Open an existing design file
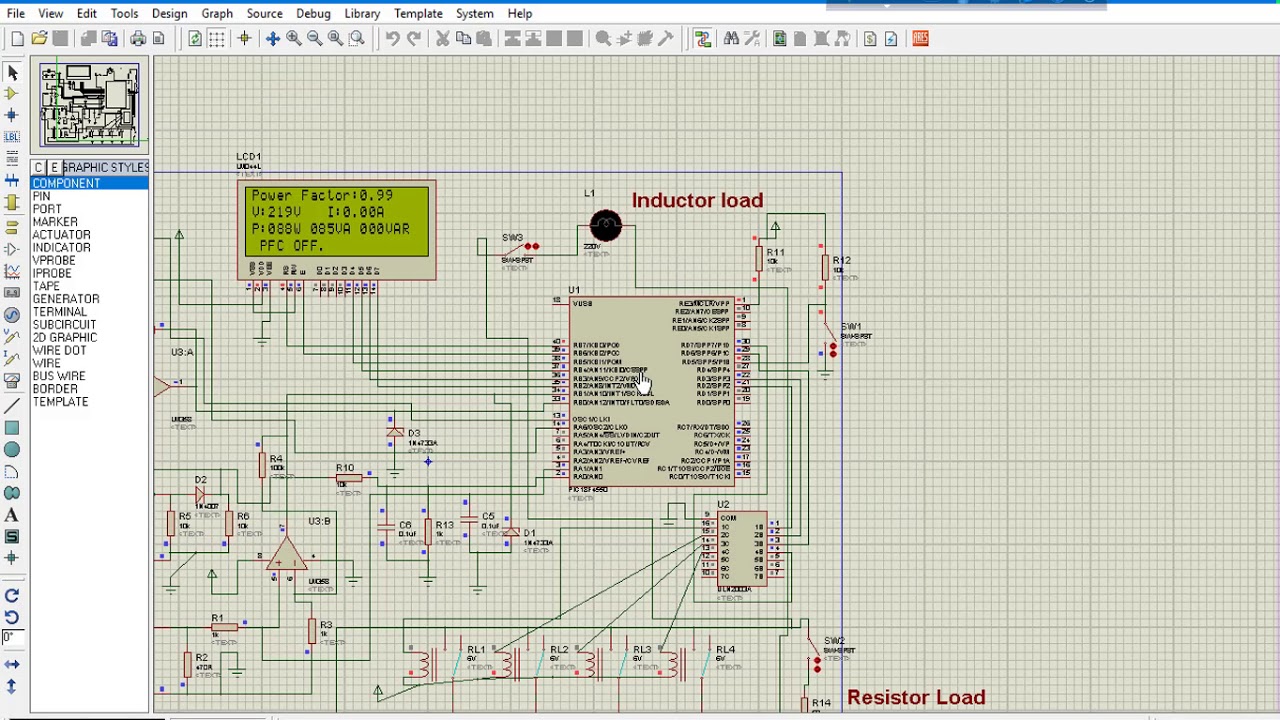Image resolution: width=1280 pixels, height=720 pixels. coord(39,39)
